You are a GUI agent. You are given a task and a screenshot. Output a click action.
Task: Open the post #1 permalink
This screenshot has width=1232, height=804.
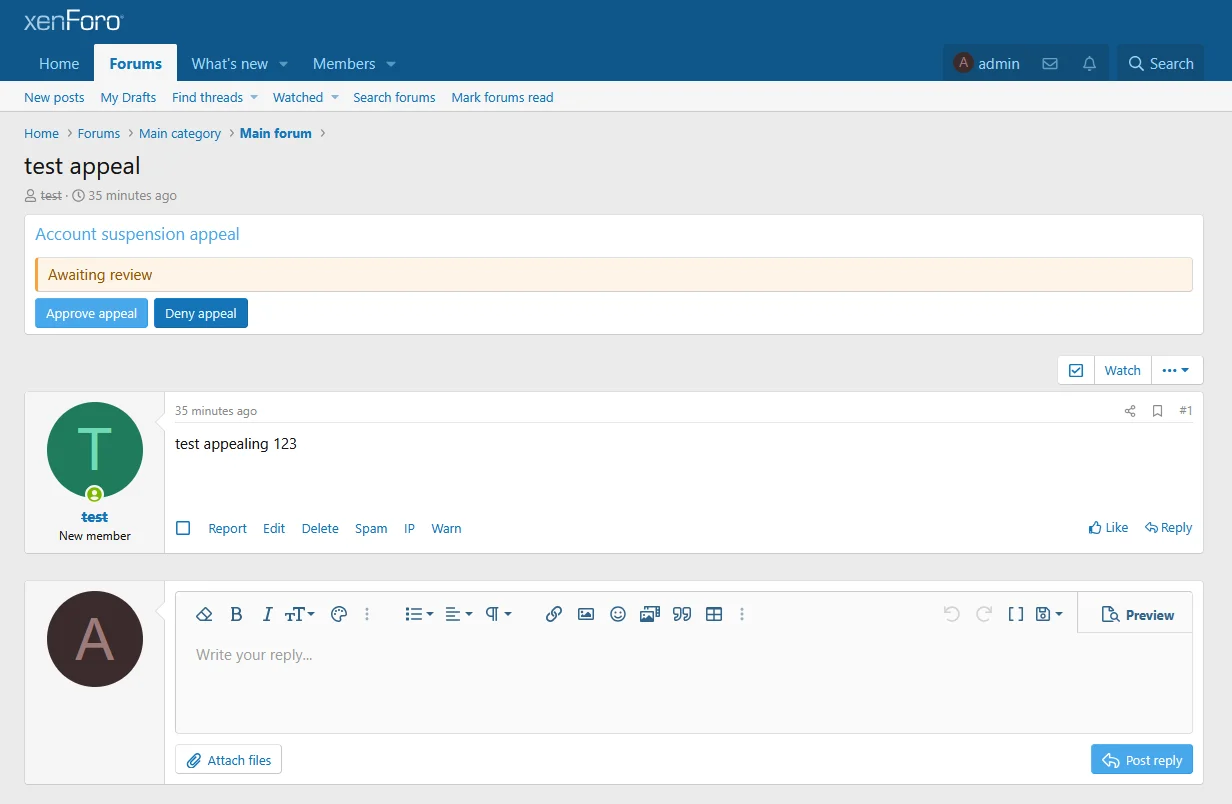pos(1185,411)
